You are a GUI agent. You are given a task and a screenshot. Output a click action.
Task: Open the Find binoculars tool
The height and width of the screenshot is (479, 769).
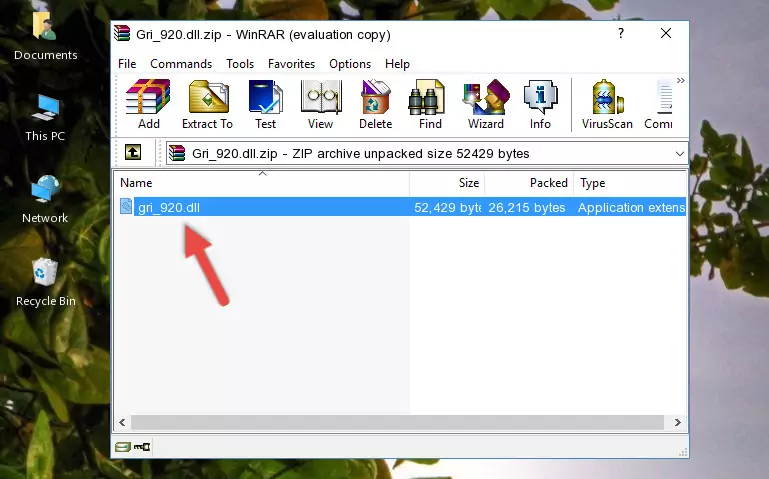point(430,104)
